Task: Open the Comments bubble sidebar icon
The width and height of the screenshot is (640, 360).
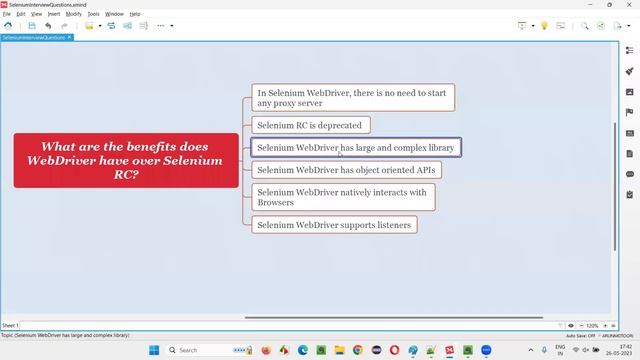Action: [630, 174]
